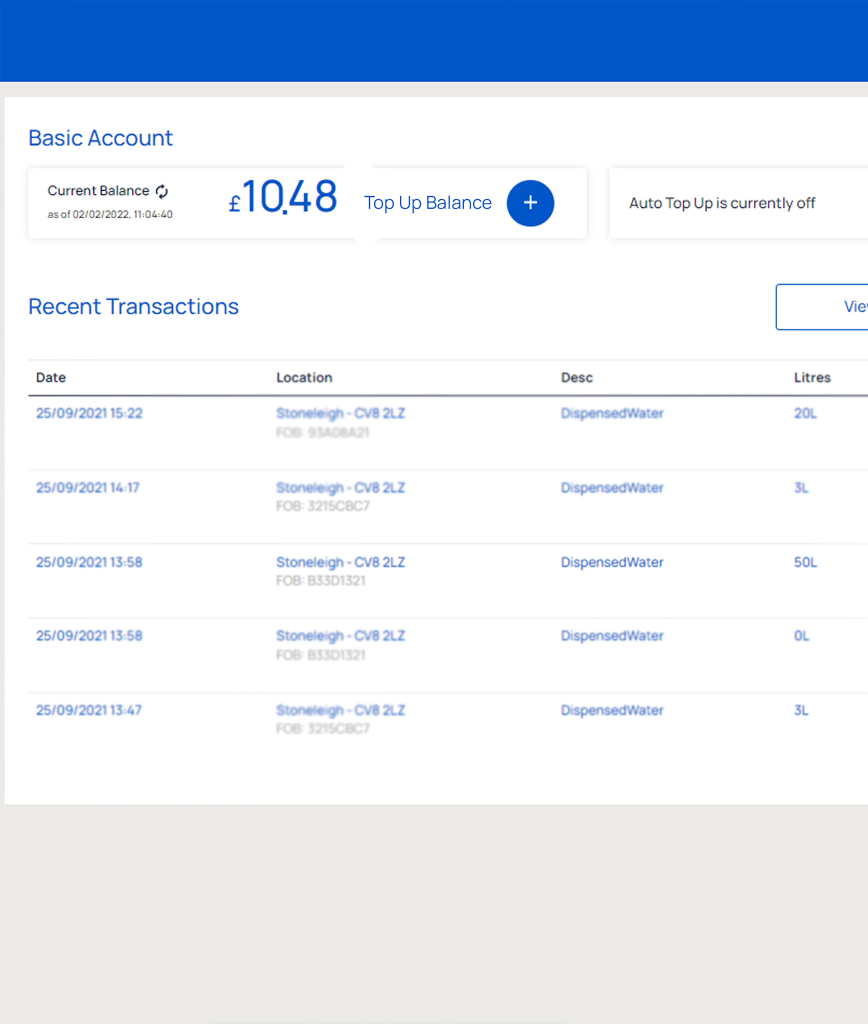This screenshot has width=868, height=1024.
Task: Click the 50L litres value
Action: point(805,562)
